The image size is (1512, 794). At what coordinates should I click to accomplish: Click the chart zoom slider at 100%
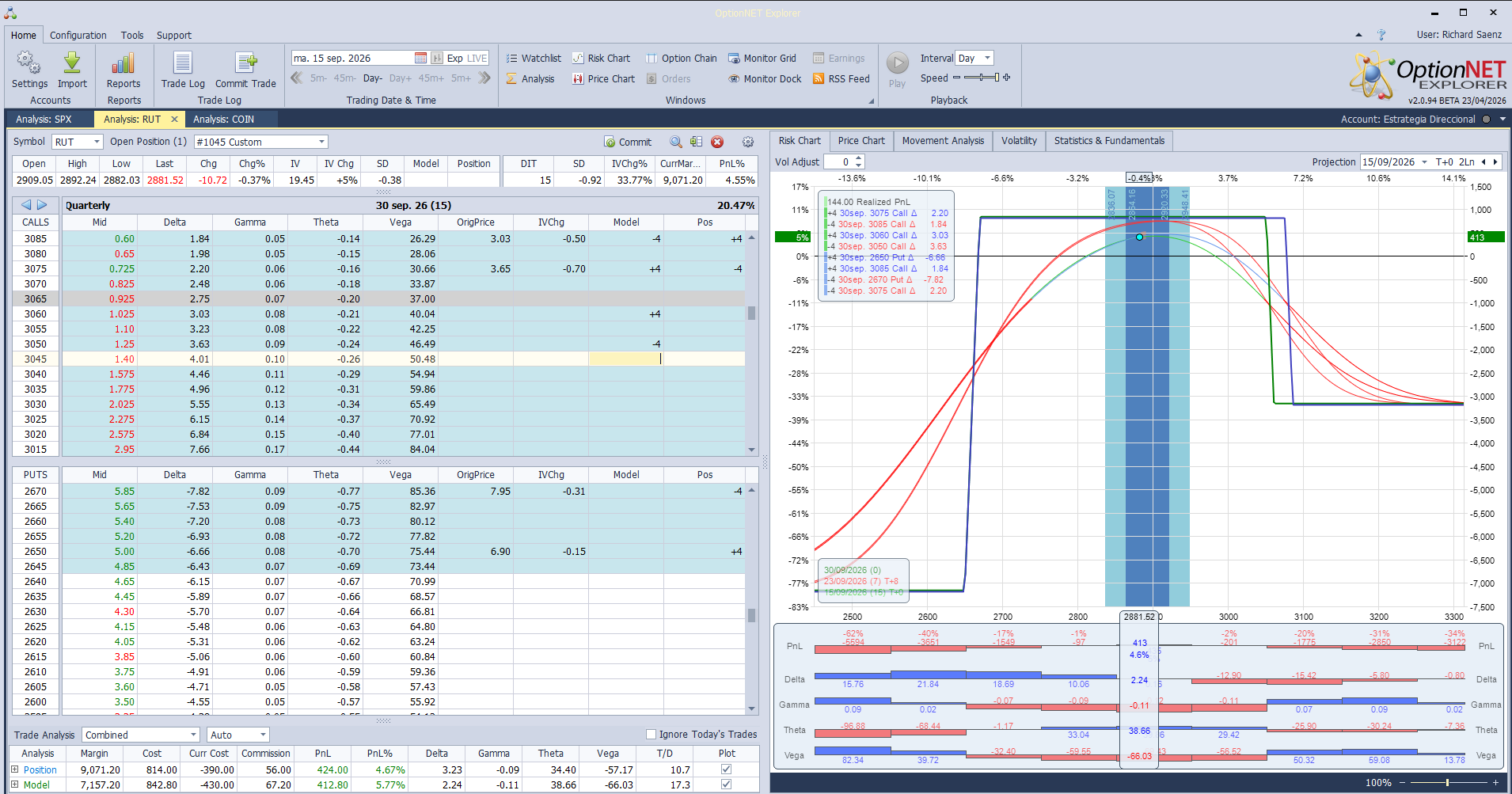coord(1448,782)
